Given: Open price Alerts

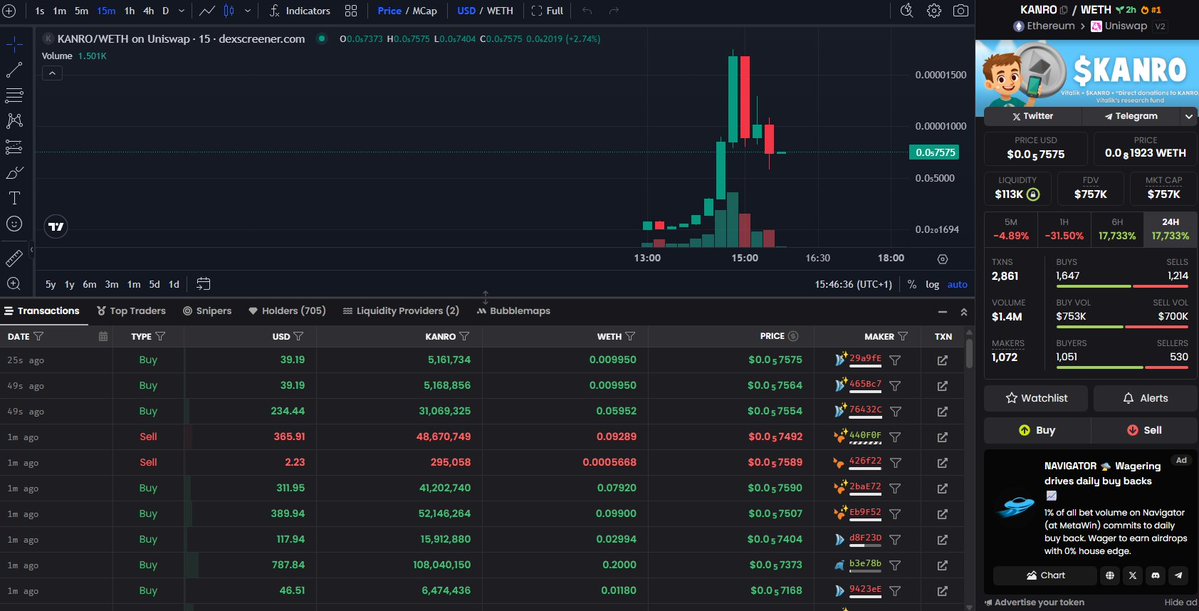Looking at the screenshot, I should [1145, 398].
